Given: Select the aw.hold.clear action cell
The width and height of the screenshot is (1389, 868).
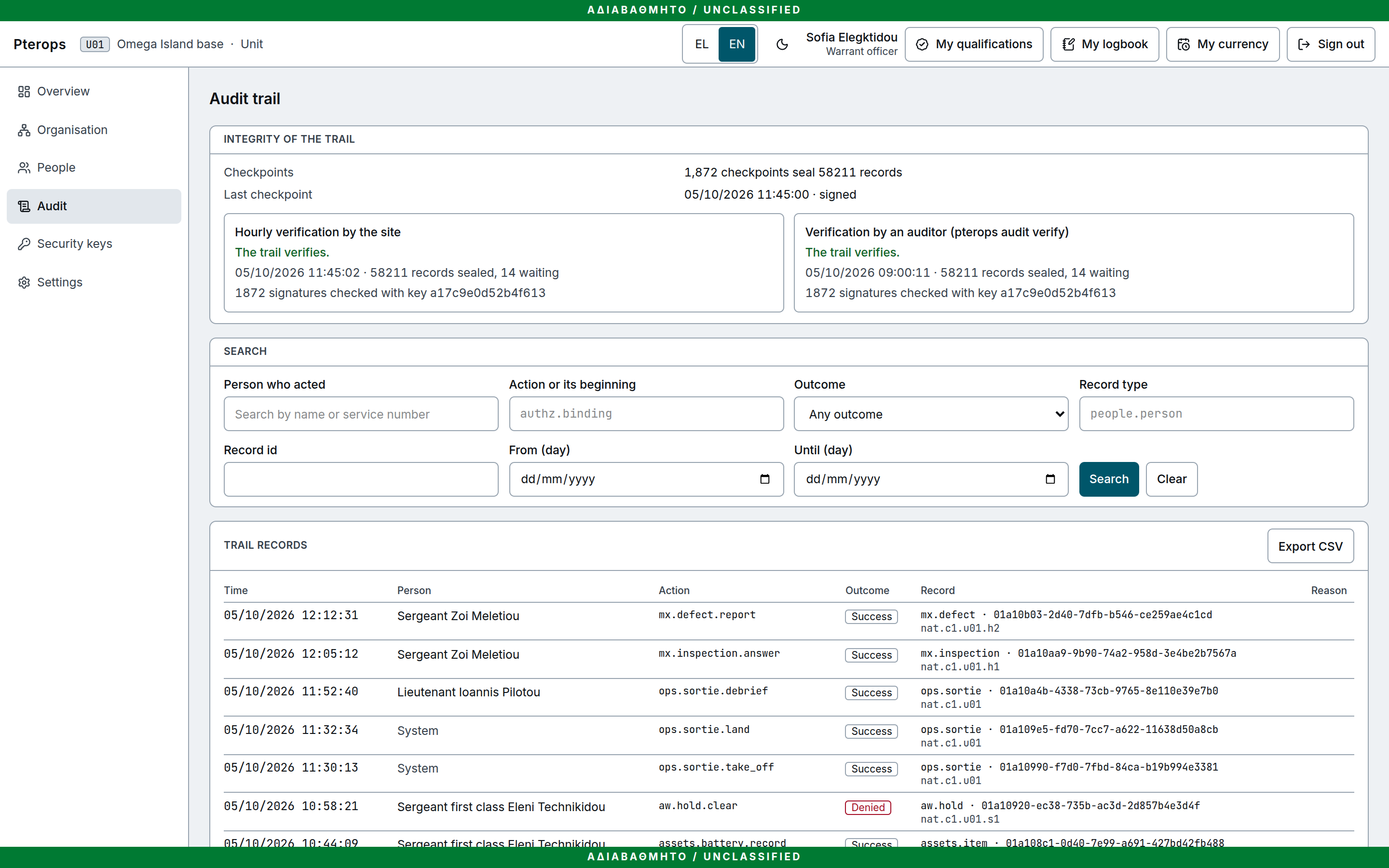Looking at the screenshot, I should coord(698,806).
